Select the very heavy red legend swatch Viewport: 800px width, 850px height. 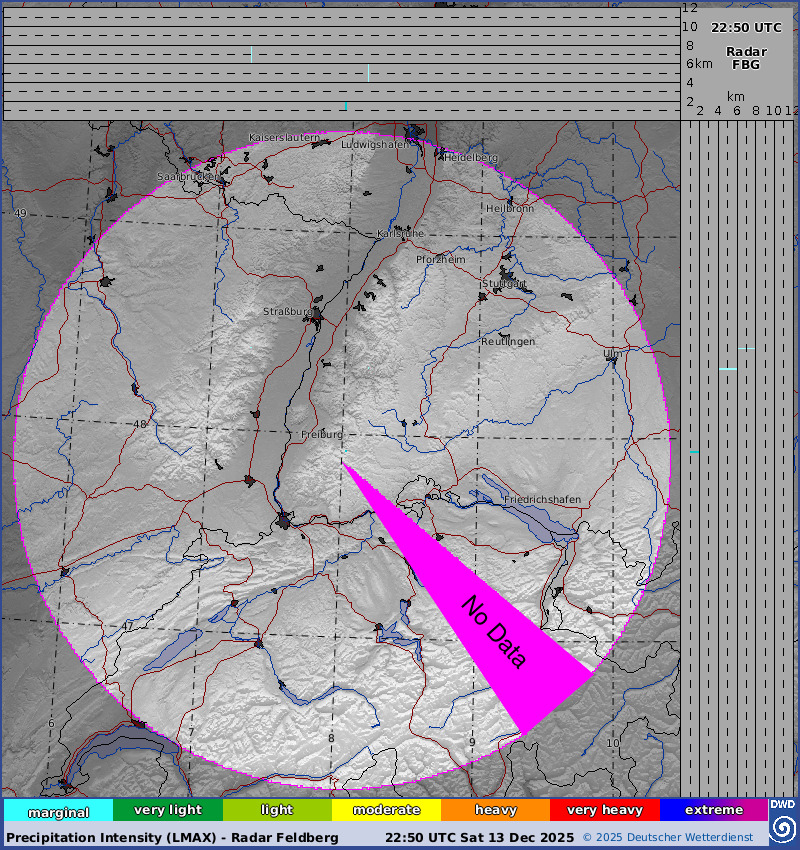tap(604, 810)
